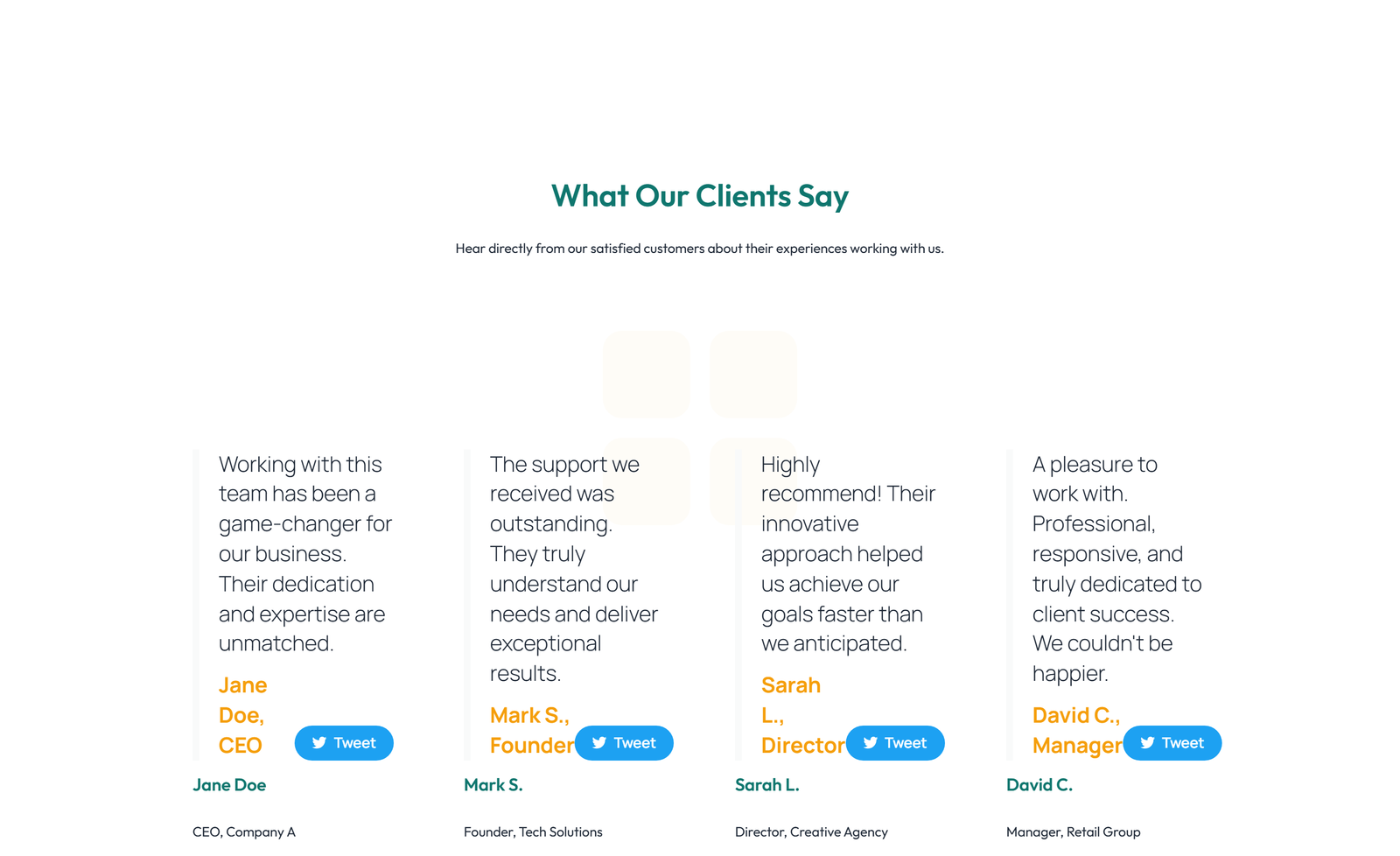The height and width of the screenshot is (856, 1400).
Task: Click the Twitter bird icon on Sarah L.'s card
Action: [871, 742]
